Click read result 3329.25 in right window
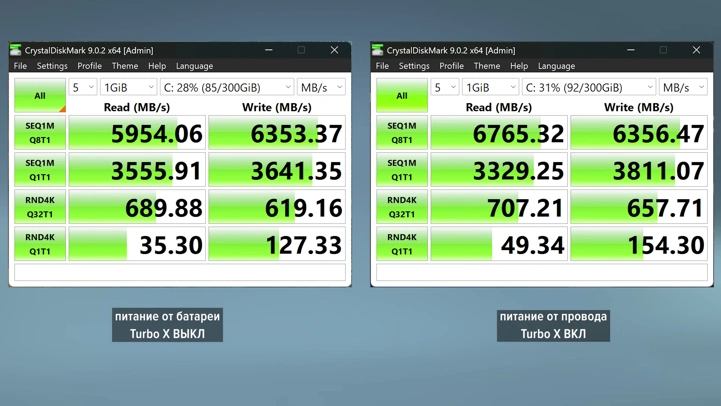Image resolution: width=721 pixels, height=406 pixels. 499,170
